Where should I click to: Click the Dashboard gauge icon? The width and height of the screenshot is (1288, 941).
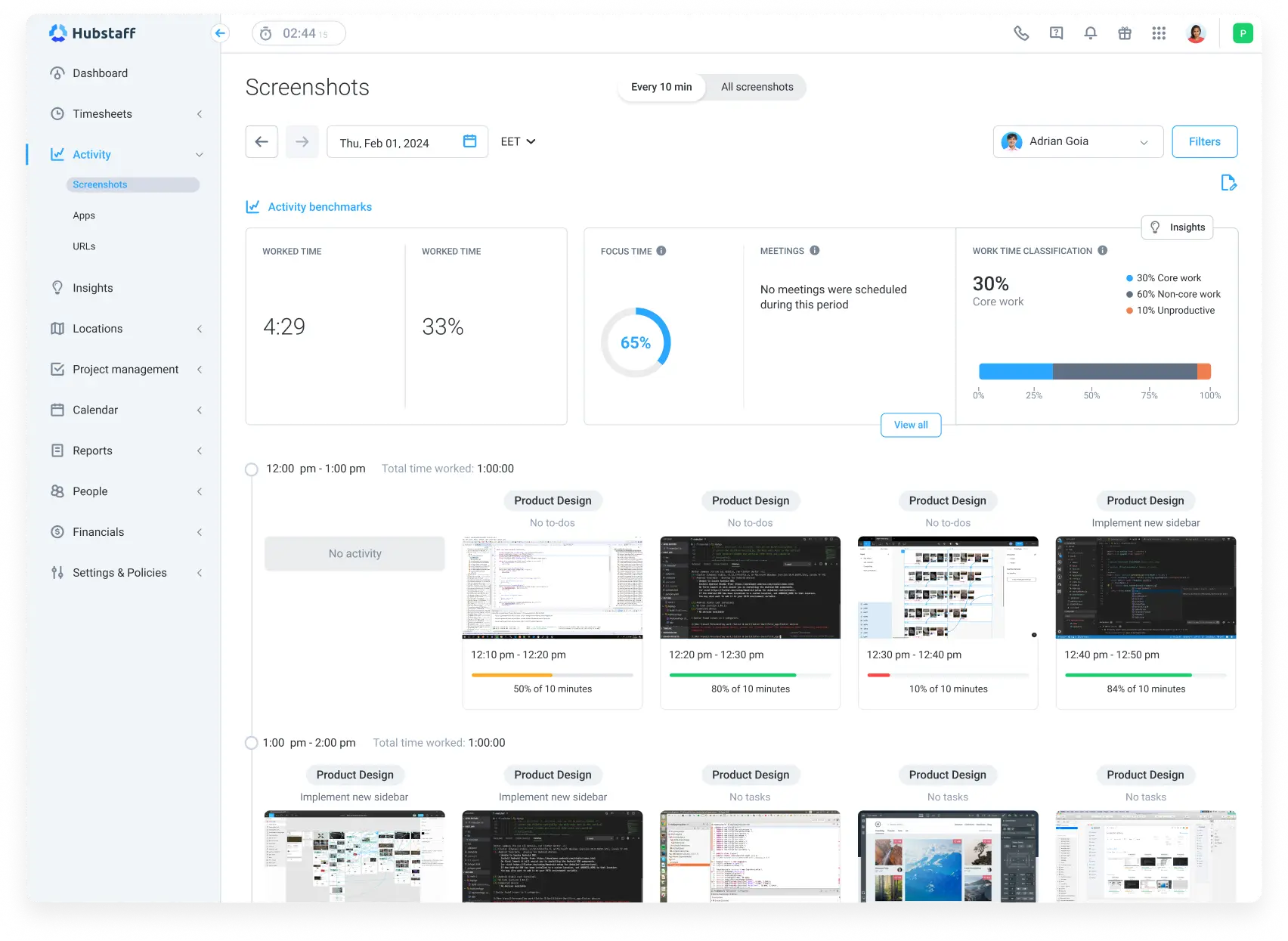coord(57,73)
